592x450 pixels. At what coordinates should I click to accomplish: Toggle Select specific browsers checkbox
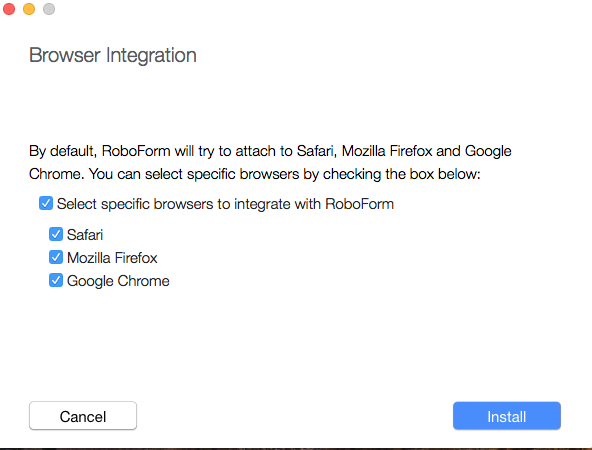46,203
